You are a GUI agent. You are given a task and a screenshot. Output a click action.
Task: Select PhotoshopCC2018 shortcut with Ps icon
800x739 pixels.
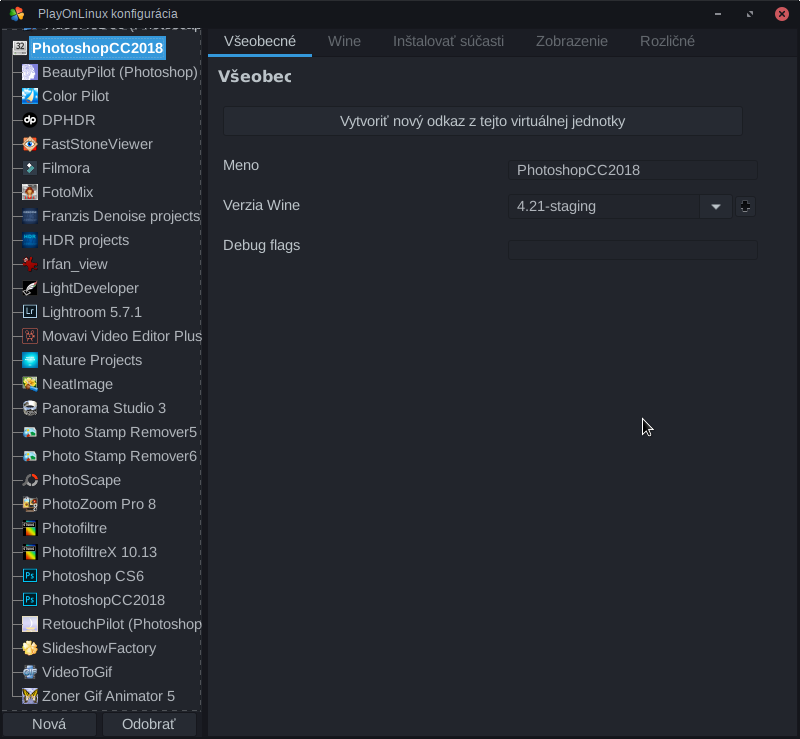[x=103, y=600]
